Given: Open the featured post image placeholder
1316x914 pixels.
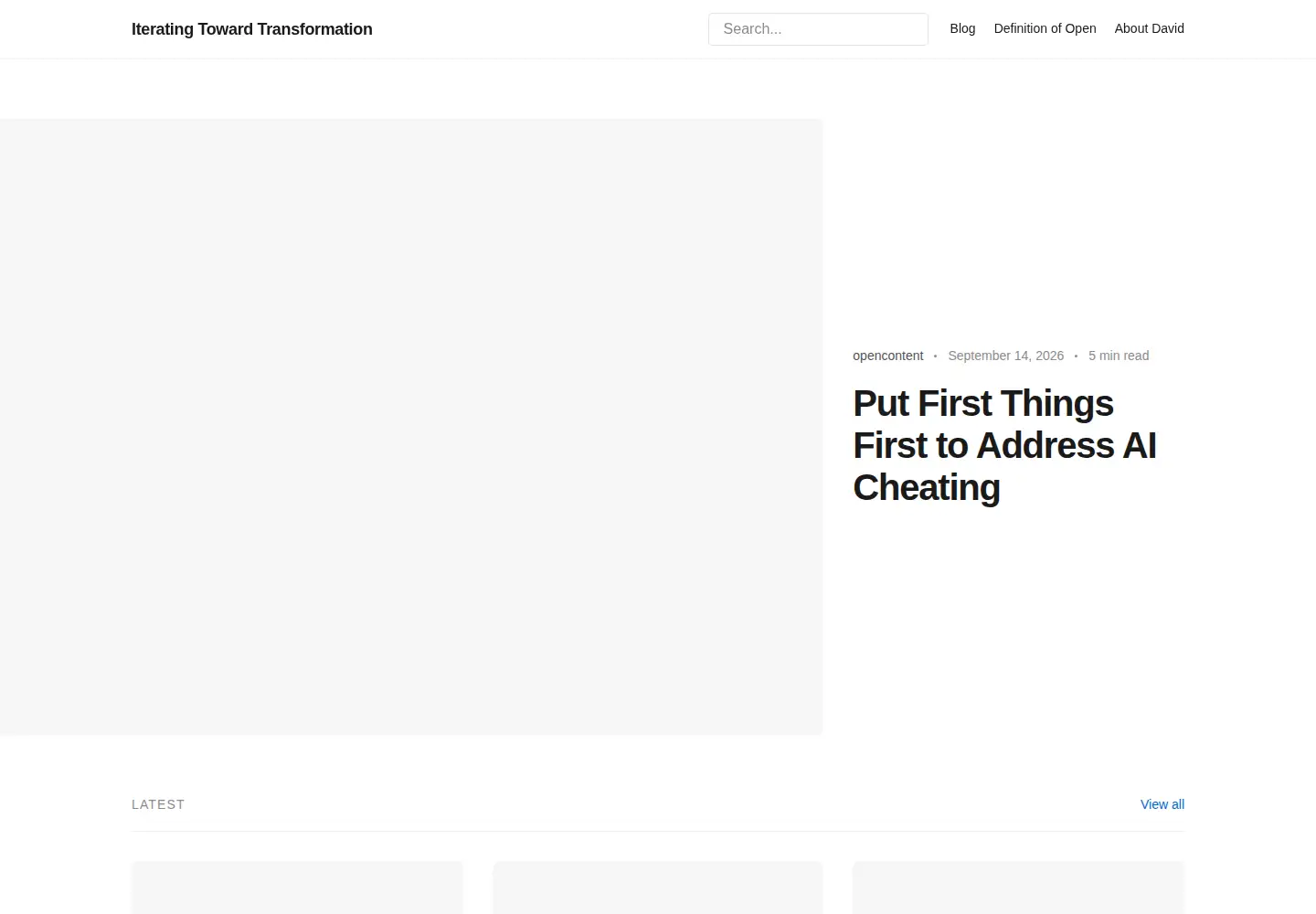Looking at the screenshot, I should click(x=411, y=427).
